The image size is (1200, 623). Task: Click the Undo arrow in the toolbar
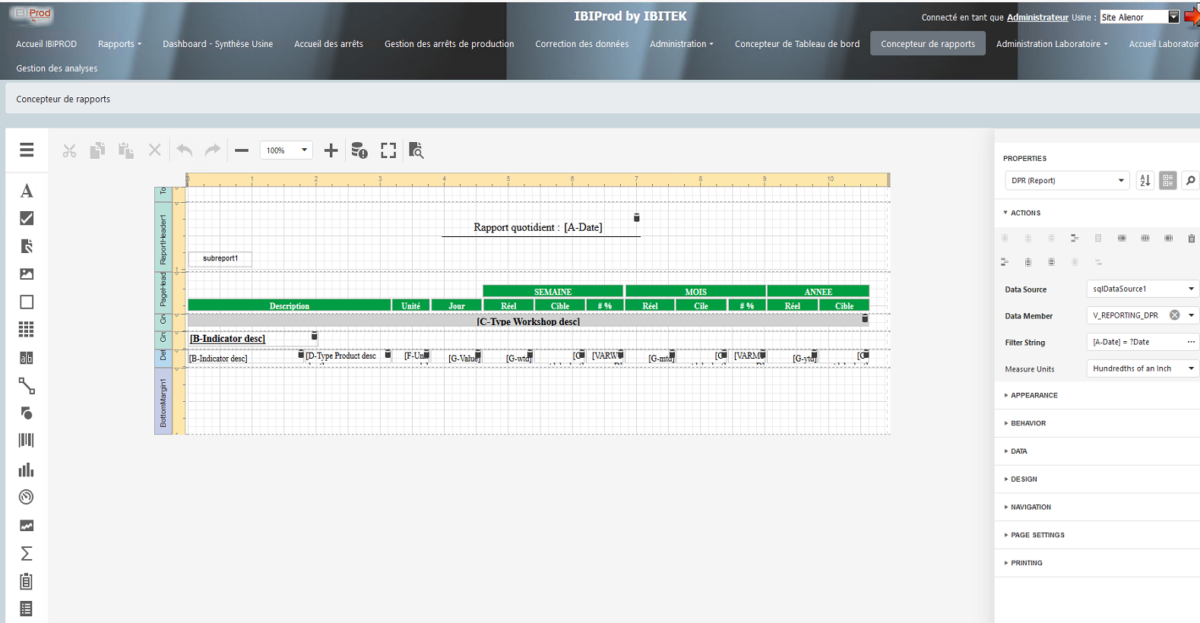click(x=184, y=150)
